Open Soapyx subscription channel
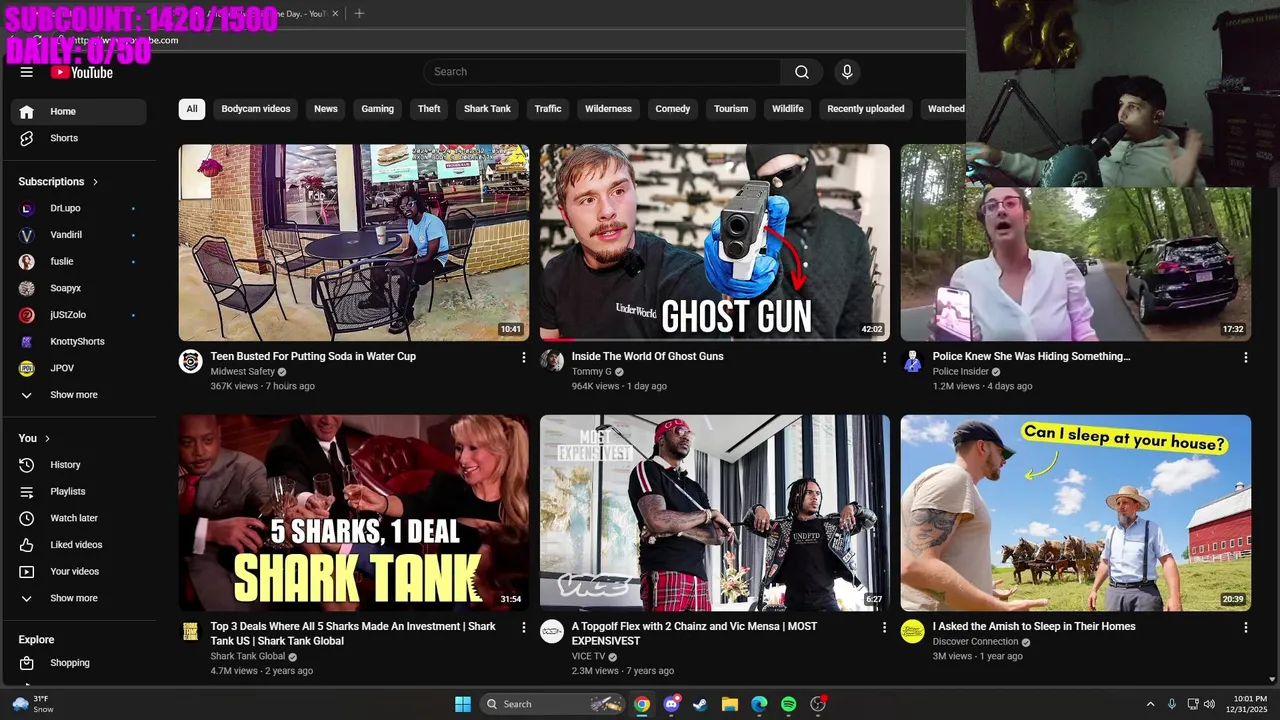This screenshot has height=720, width=1280. point(79,288)
